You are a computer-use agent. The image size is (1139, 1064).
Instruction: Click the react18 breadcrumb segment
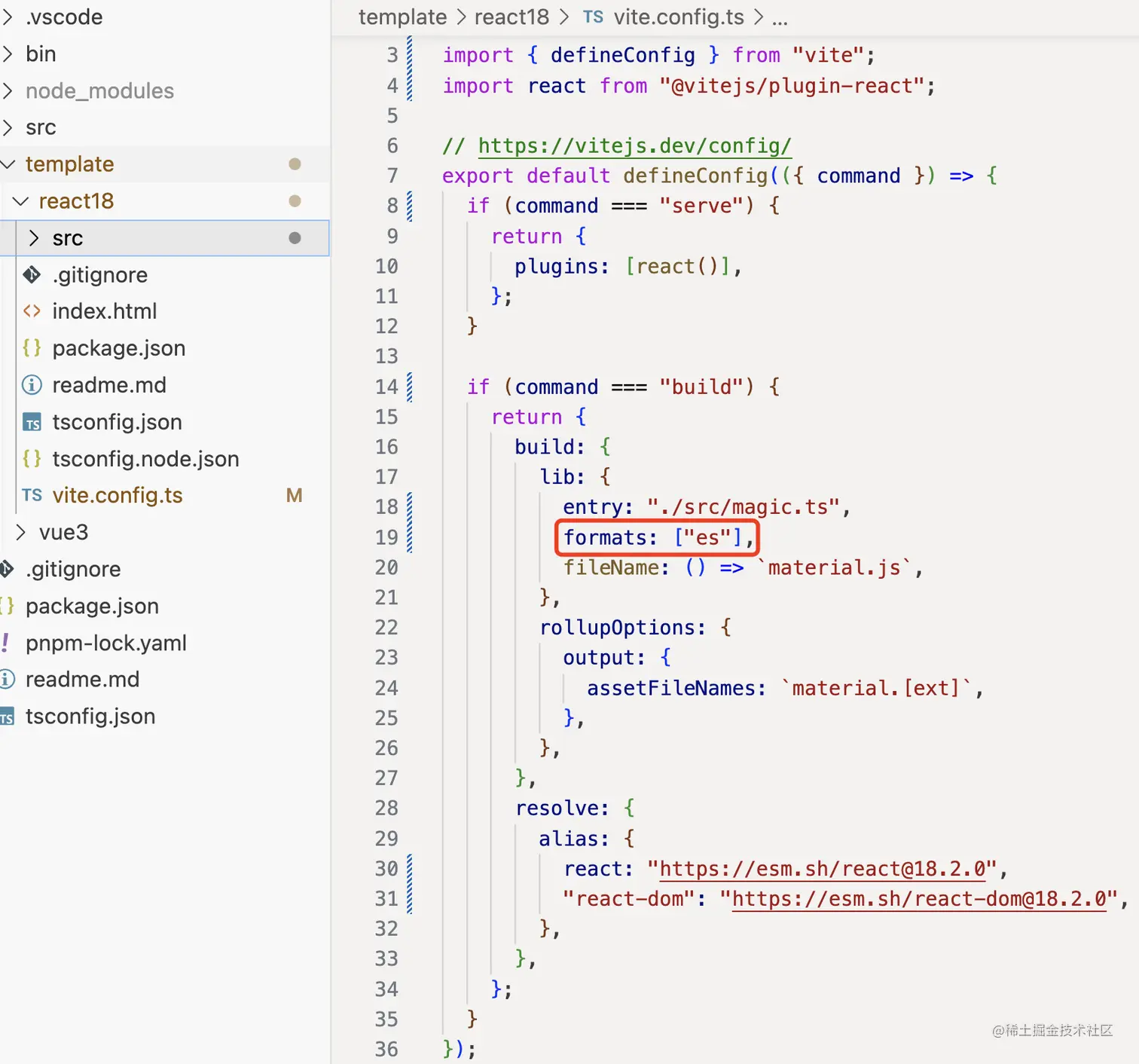tap(511, 17)
